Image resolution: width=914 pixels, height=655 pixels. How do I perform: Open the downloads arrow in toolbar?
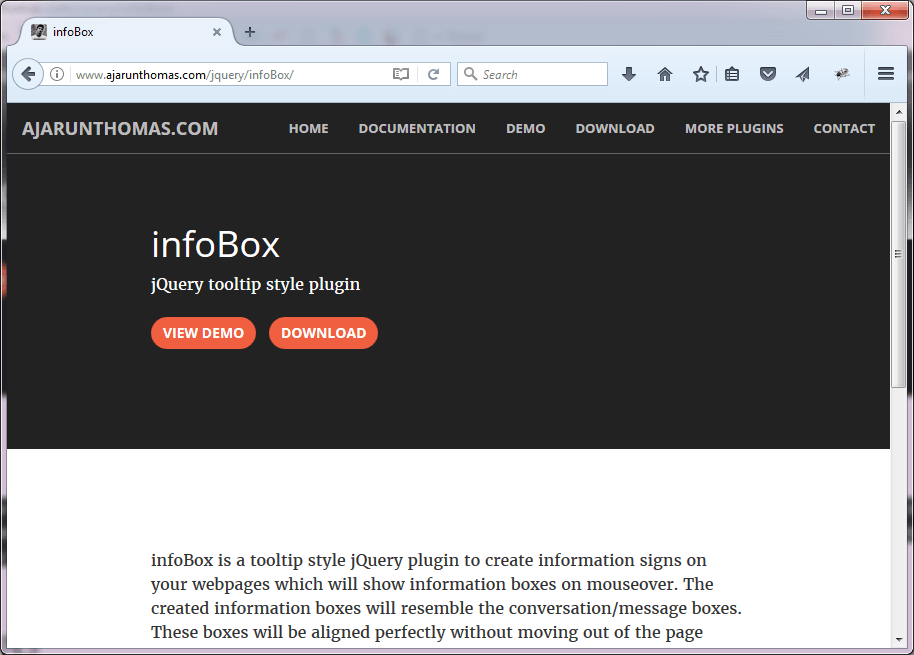(x=628, y=74)
